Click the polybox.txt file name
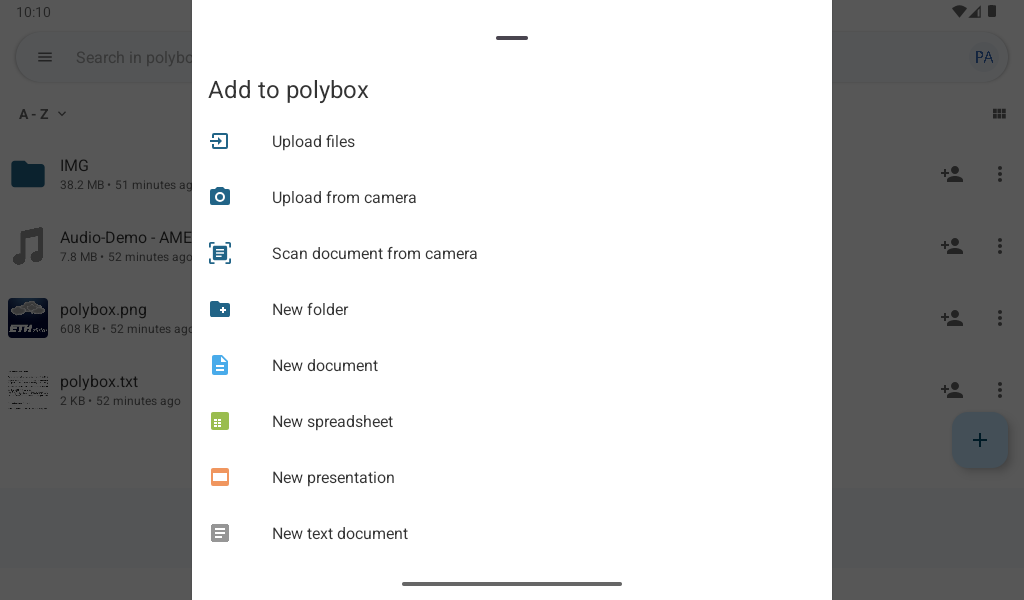1024x600 pixels. coord(99,381)
